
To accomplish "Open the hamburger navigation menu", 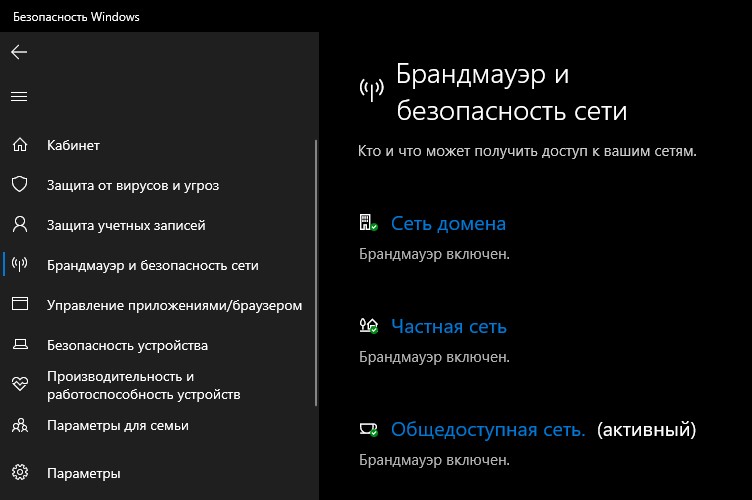I will (x=19, y=96).
